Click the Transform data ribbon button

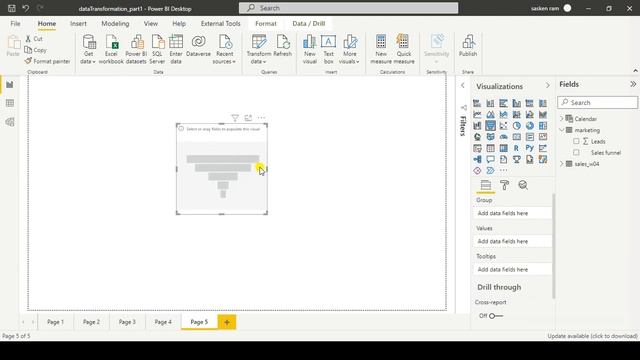click(259, 49)
